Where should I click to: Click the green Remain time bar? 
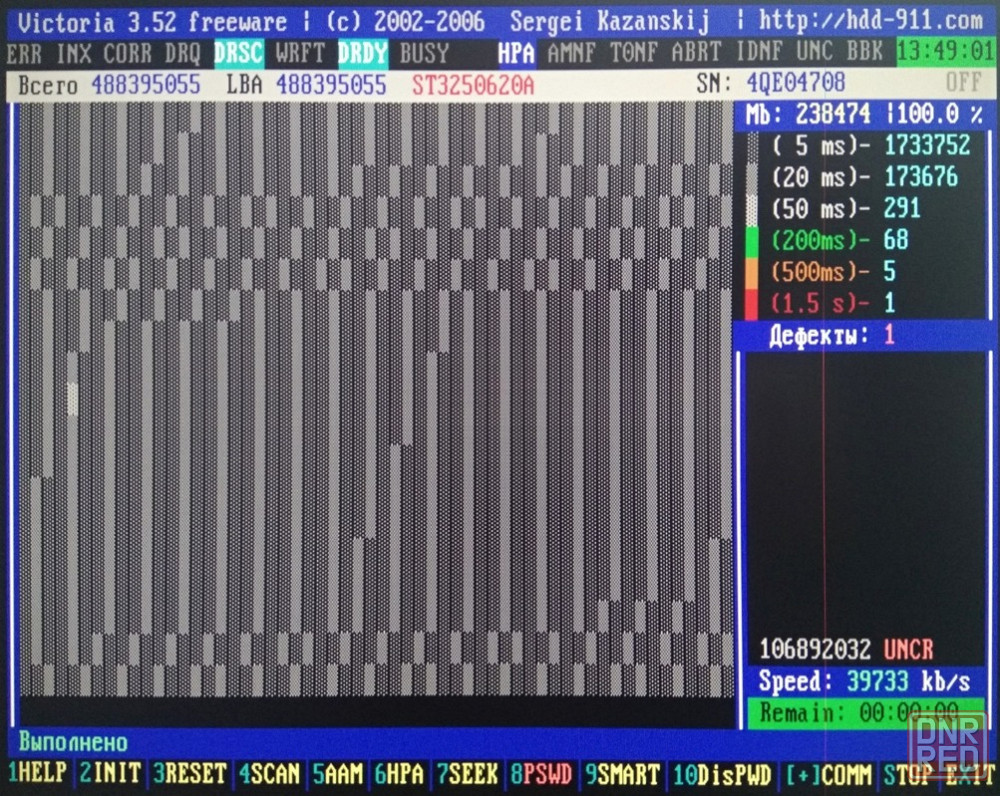click(x=865, y=712)
